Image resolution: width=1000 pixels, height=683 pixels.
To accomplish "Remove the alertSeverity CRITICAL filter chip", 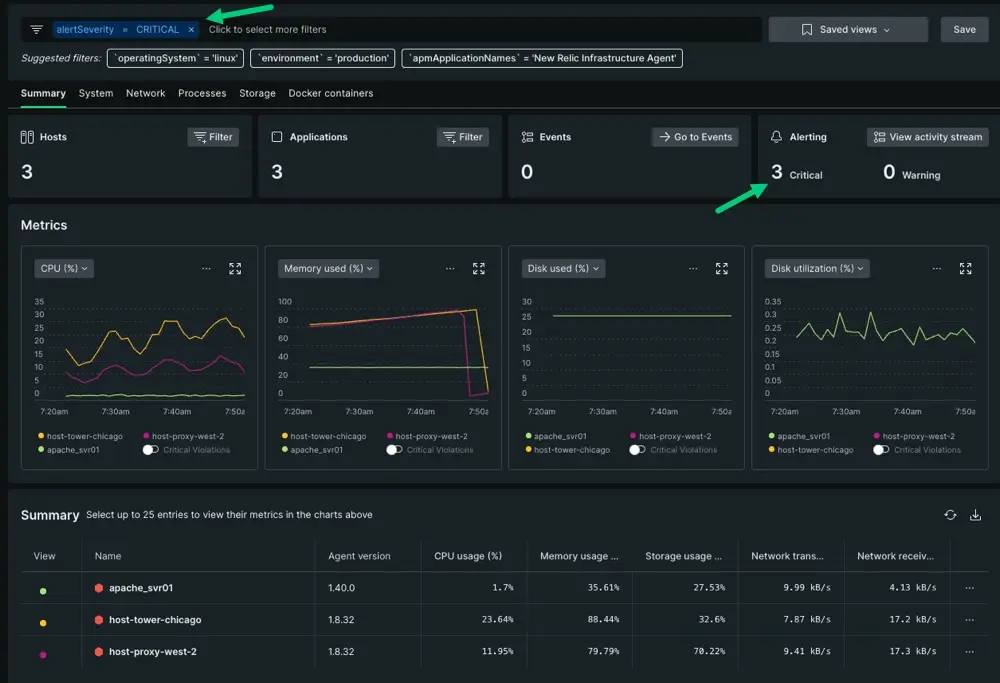I will click(x=191, y=30).
